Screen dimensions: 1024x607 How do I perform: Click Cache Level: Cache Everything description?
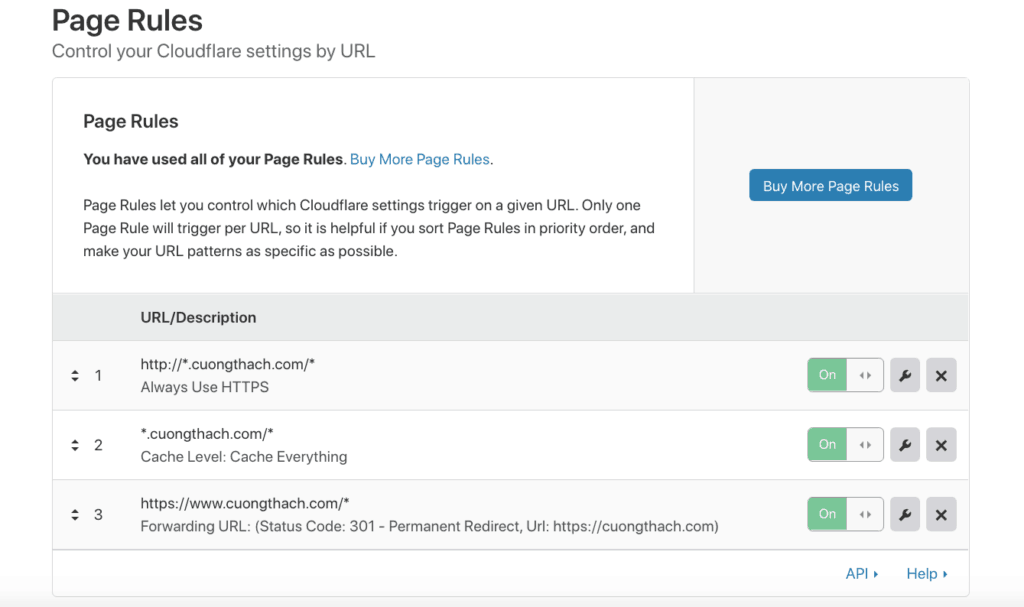pos(244,457)
